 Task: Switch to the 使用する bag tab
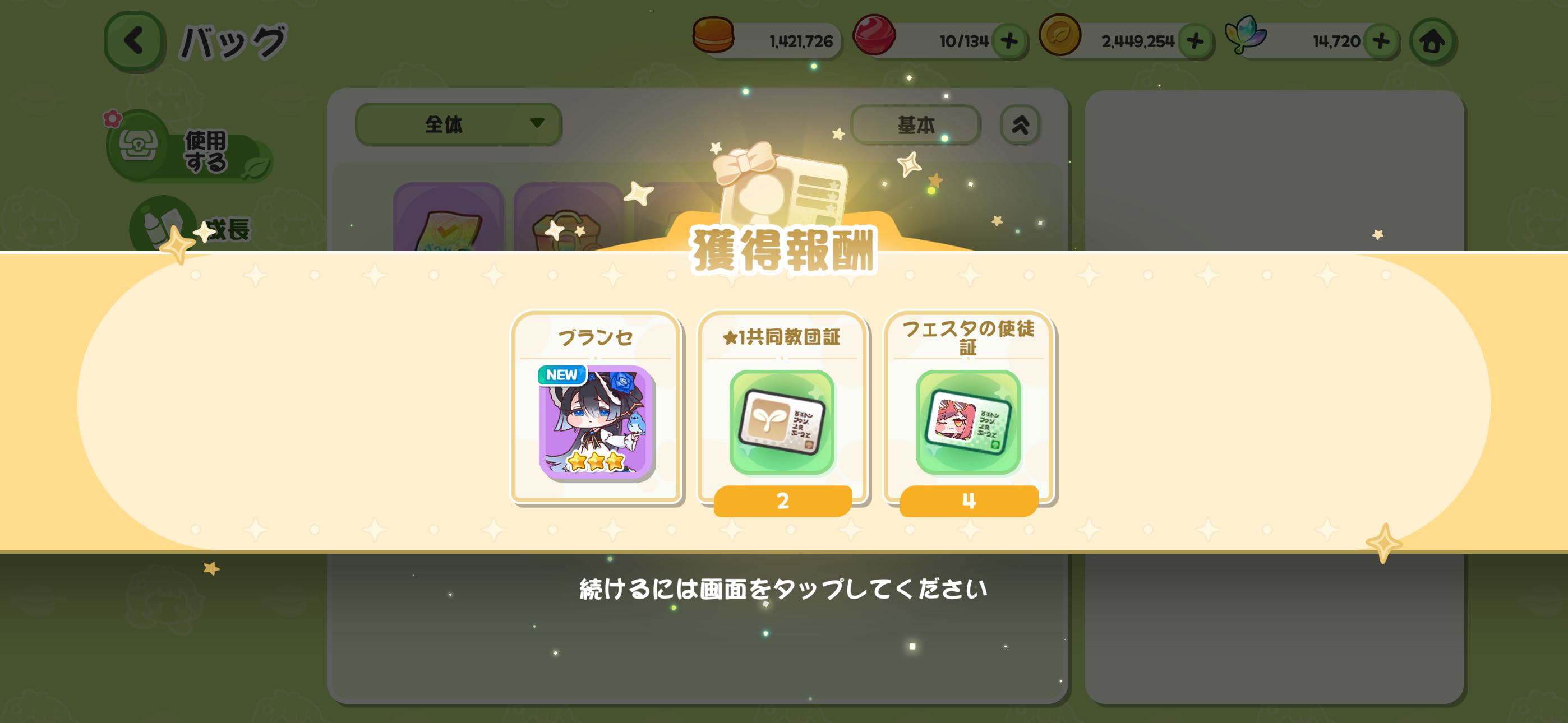[x=188, y=146]
